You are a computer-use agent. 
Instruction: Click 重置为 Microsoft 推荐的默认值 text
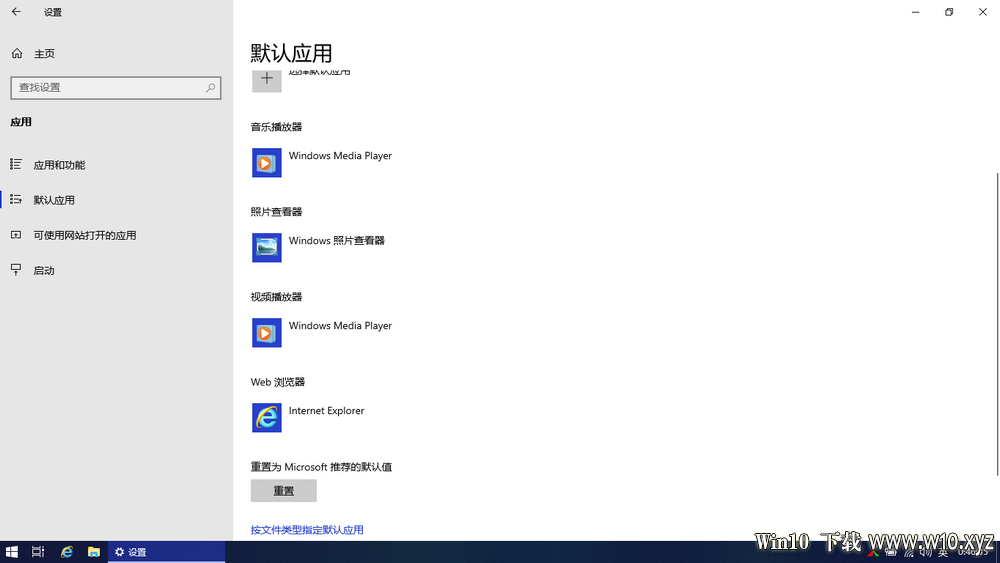[321, 467]
